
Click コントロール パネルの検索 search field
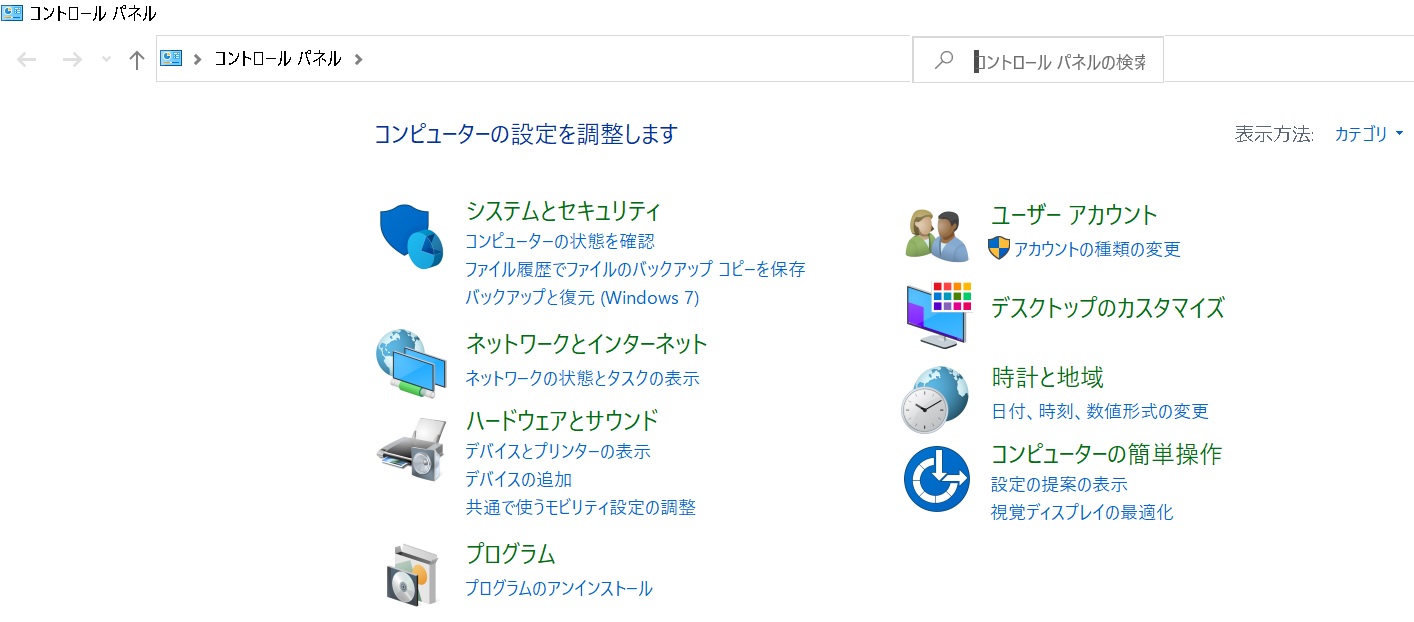click(x=1060, y=61)
